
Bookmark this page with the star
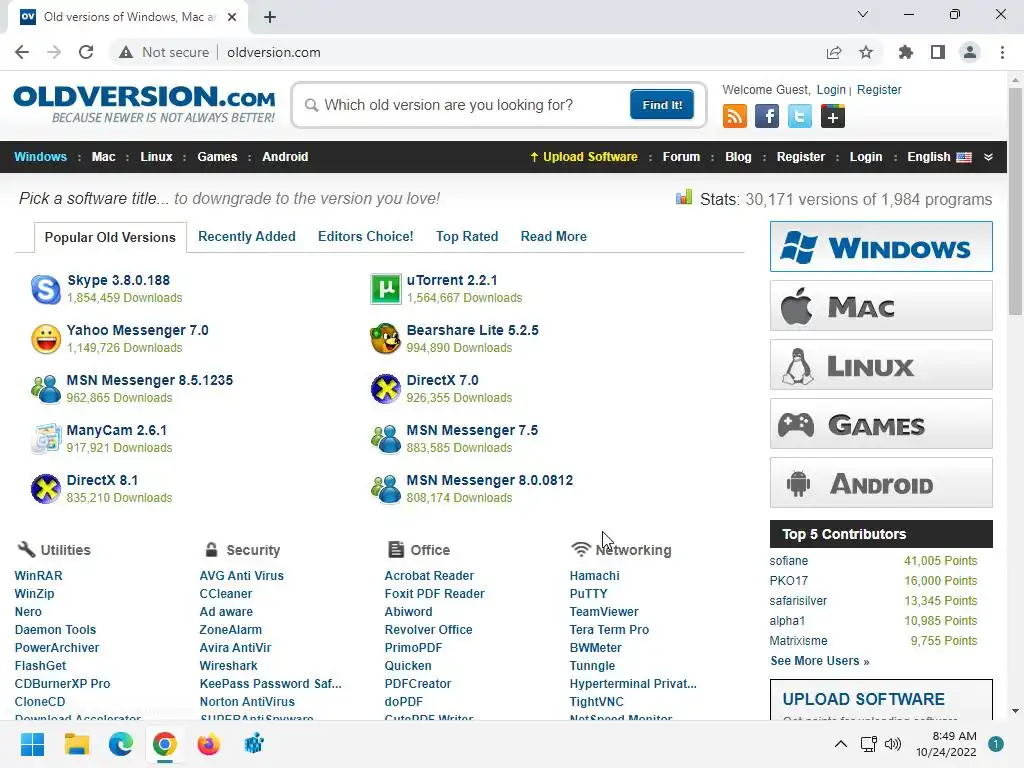tap(866, 52)
